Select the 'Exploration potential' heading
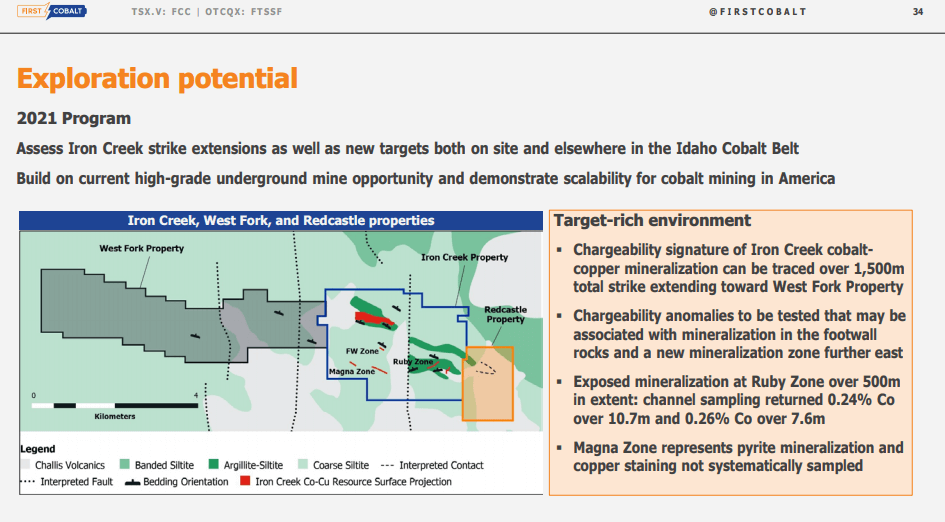Image resolution: width=945 pixels, height=522 pixels. (157, 78)
